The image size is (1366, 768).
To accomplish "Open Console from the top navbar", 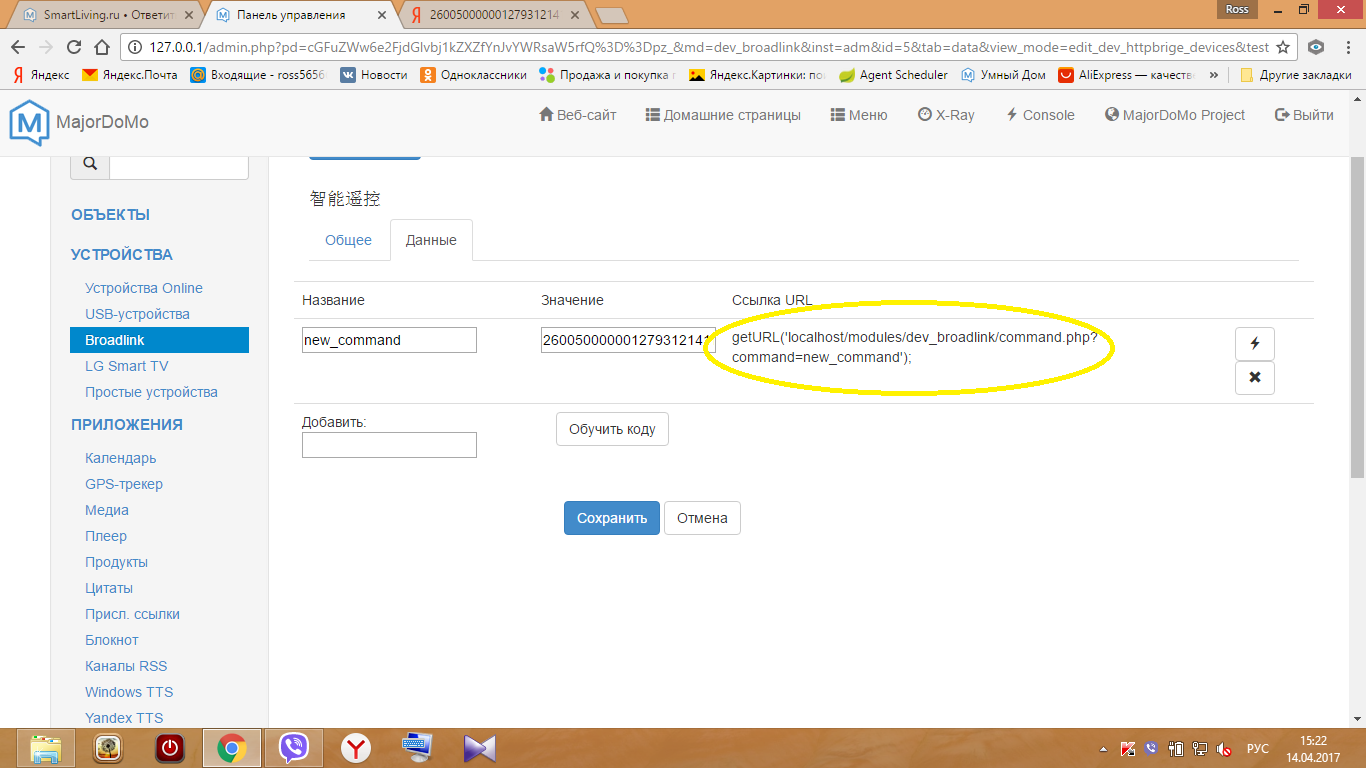I will point(1040,115).
